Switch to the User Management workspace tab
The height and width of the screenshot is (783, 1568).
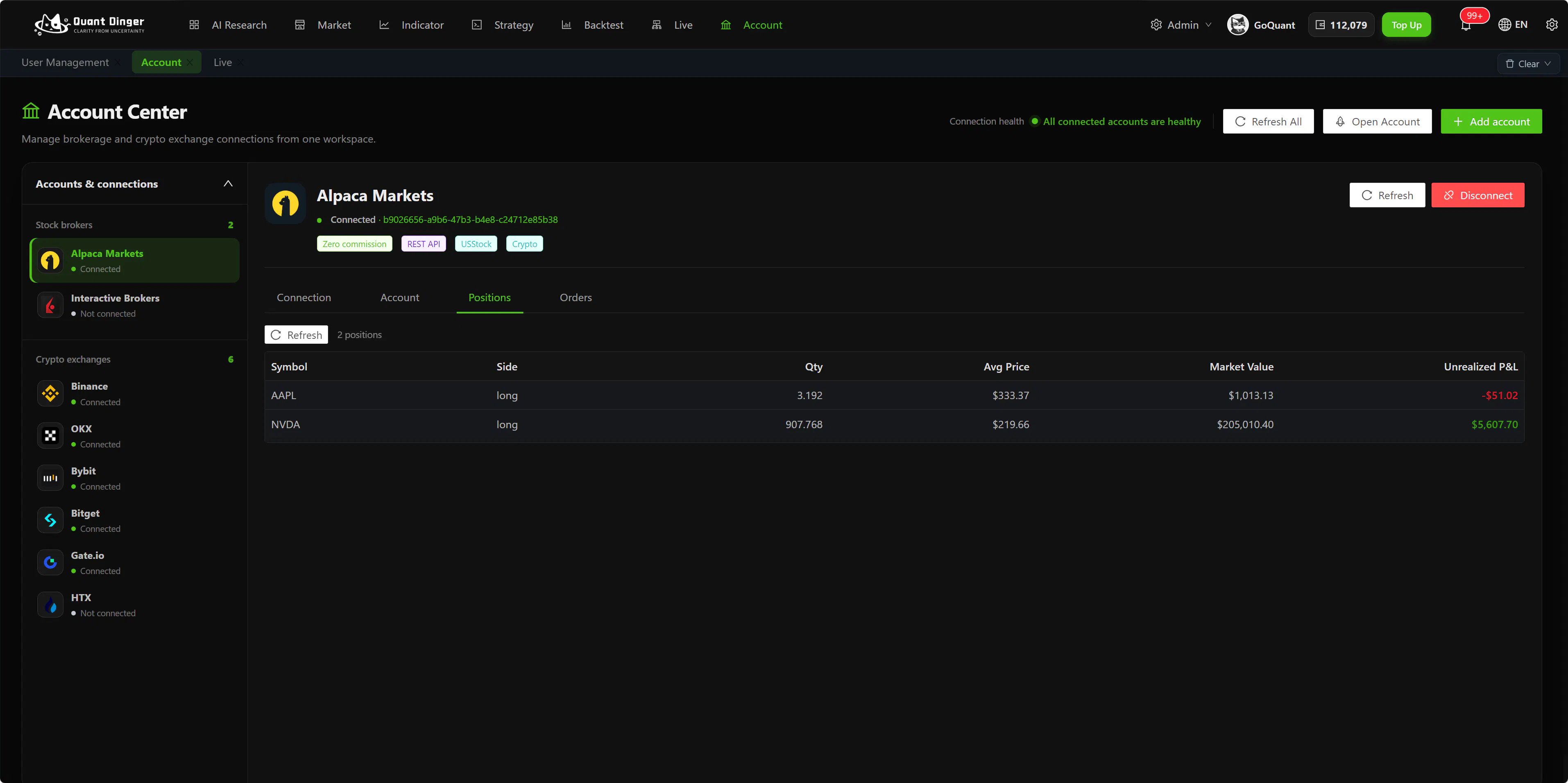pyautogui.click(x=65, y=63)
